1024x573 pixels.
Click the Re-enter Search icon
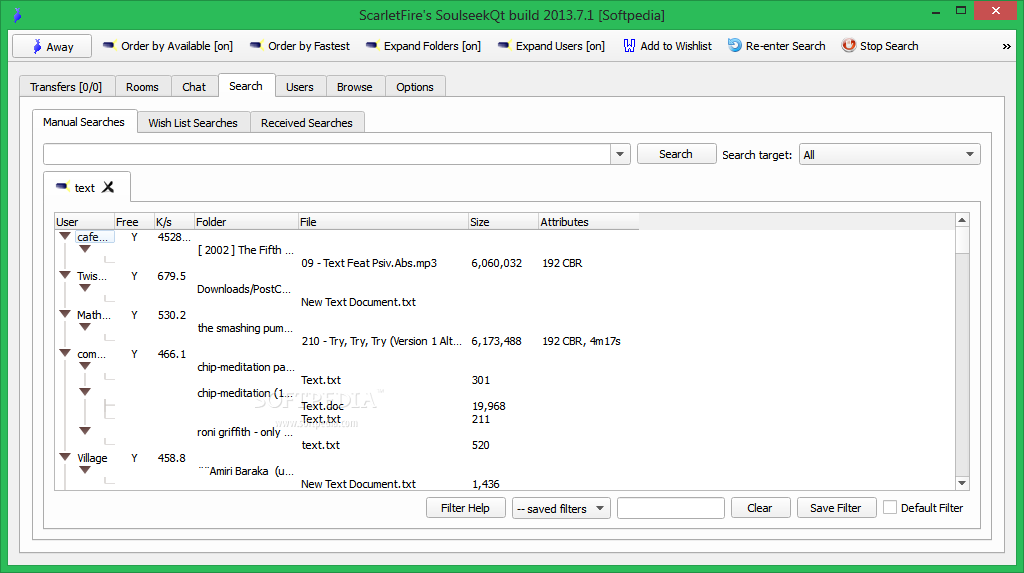click(x=735, y=46)
